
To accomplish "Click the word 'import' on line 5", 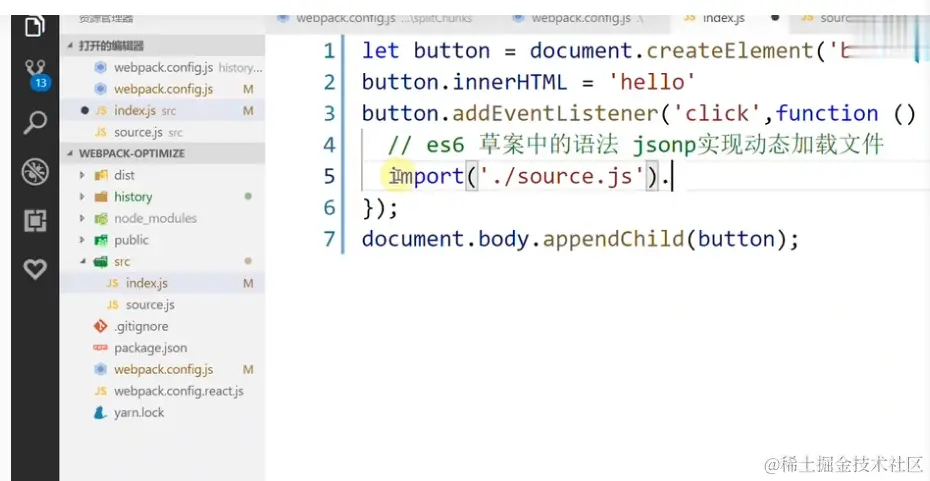I will 426,176.
